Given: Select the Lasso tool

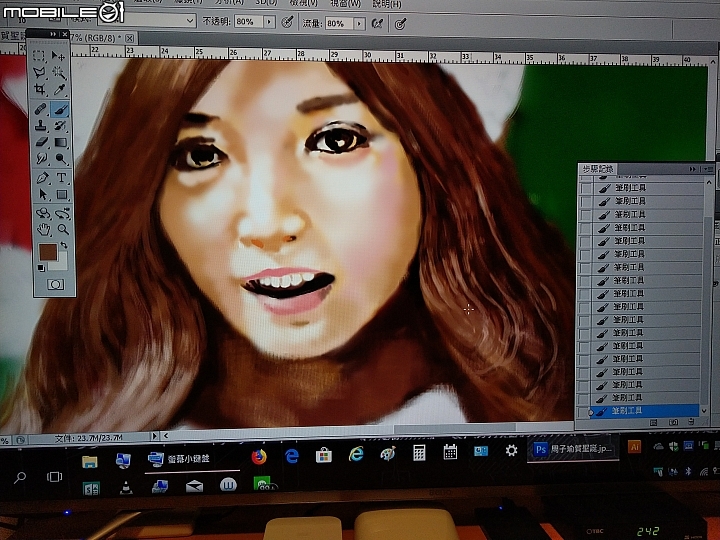Looking at the screenshot, I should click(x=39, y=73).
